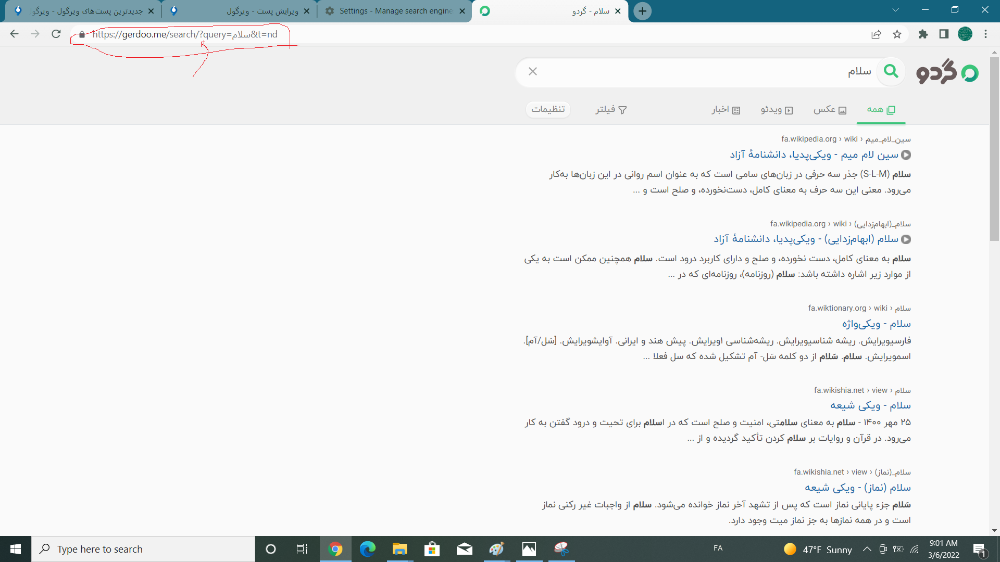Open سین لام میم - ویکی‌پدیا result

click(814, 154)
